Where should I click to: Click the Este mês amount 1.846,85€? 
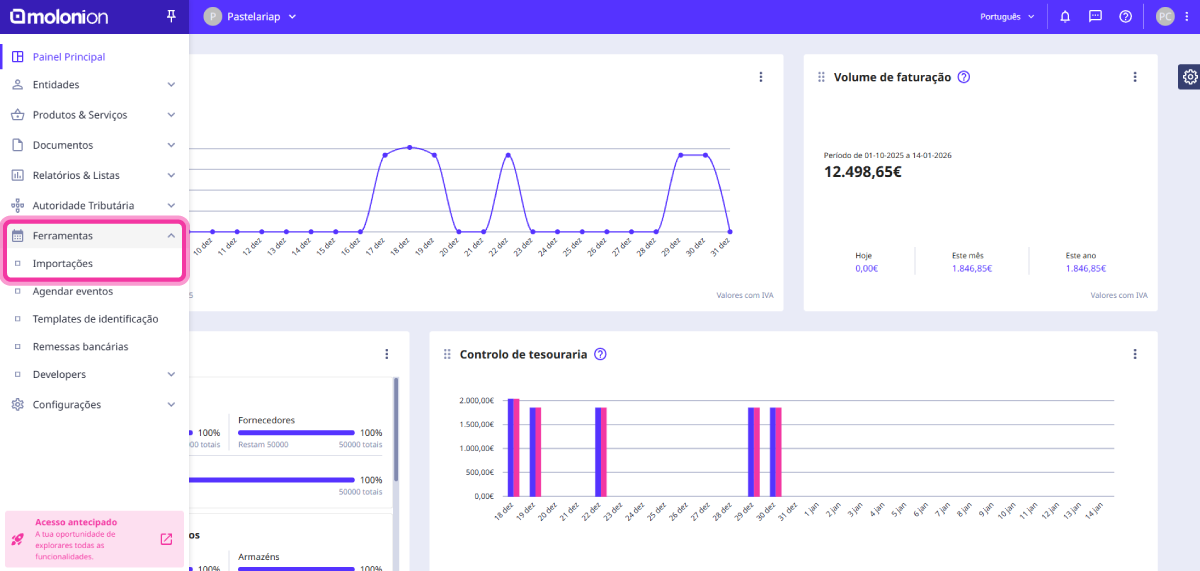point(971,268)
